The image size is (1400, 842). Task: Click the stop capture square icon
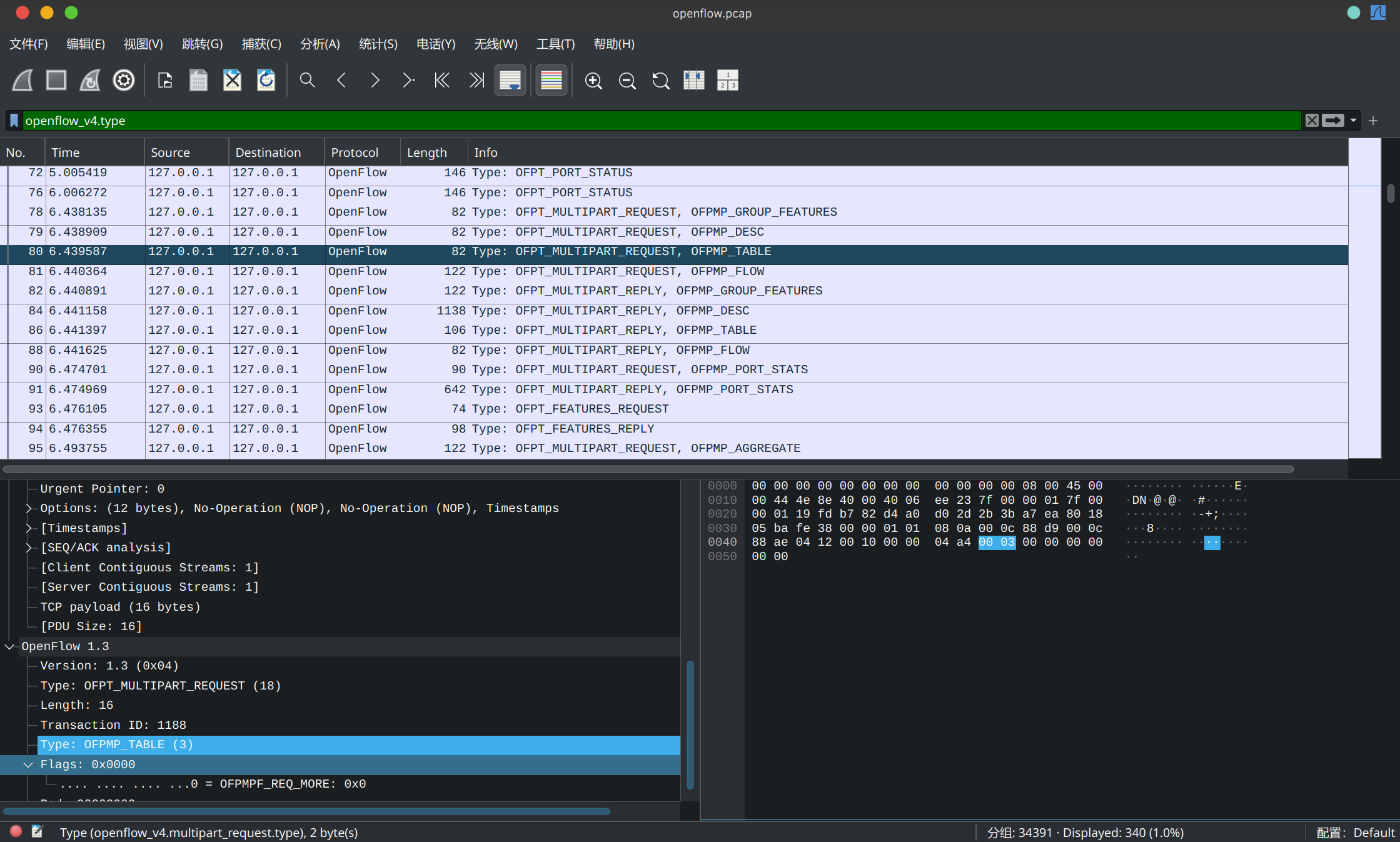click(x=56, y=80)
